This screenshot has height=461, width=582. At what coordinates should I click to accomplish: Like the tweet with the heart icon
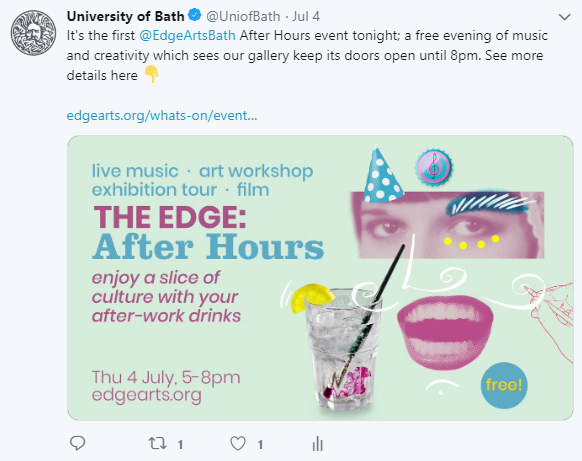coord(238,443)
